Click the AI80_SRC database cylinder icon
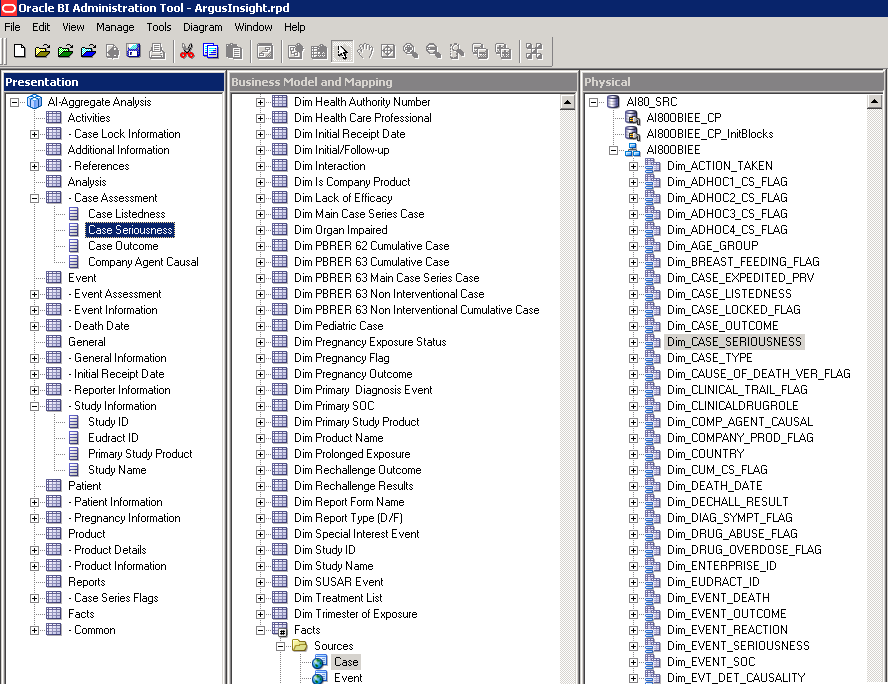 [613, 102]
